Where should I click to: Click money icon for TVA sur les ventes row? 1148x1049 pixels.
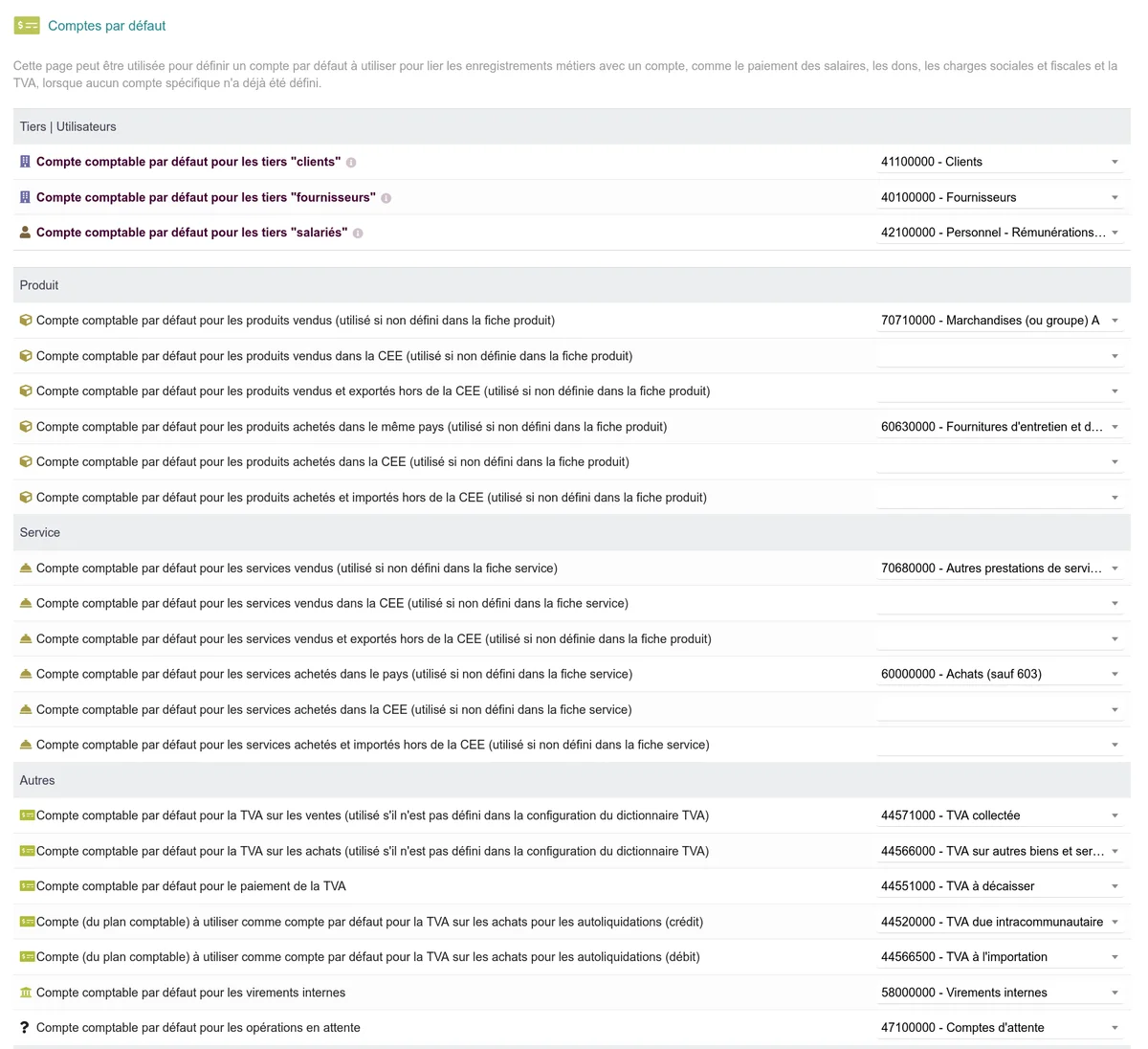(27, 815)
